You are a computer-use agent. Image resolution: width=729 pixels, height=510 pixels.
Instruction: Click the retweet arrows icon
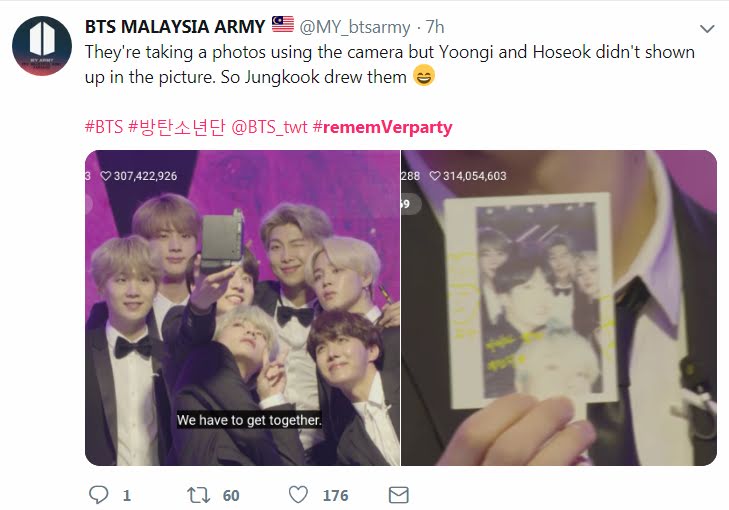[199, 495]
